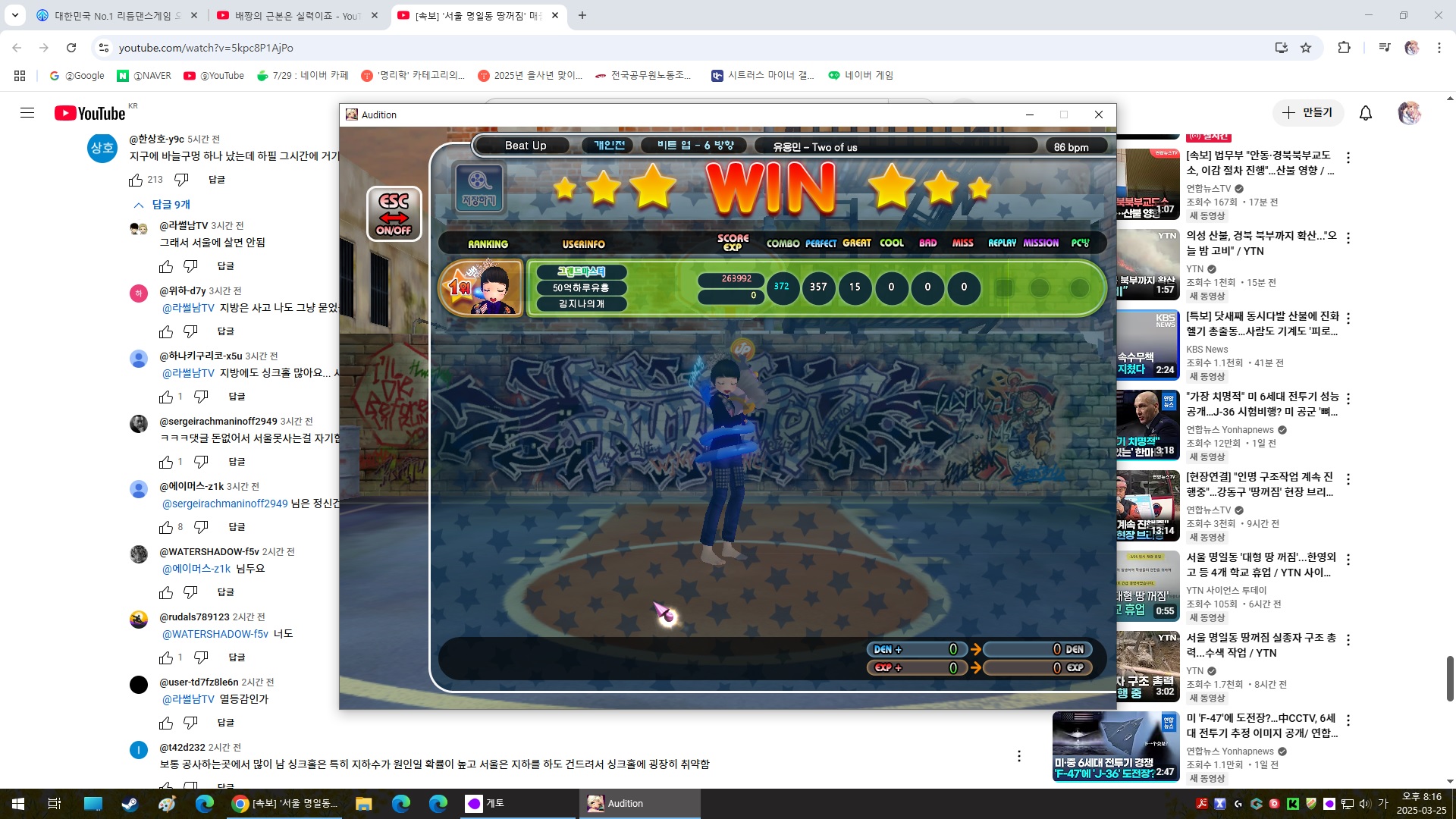1456x819 pixels.
Task: Open the YouTube account avatar menu
Action: tap(1408, 113)
